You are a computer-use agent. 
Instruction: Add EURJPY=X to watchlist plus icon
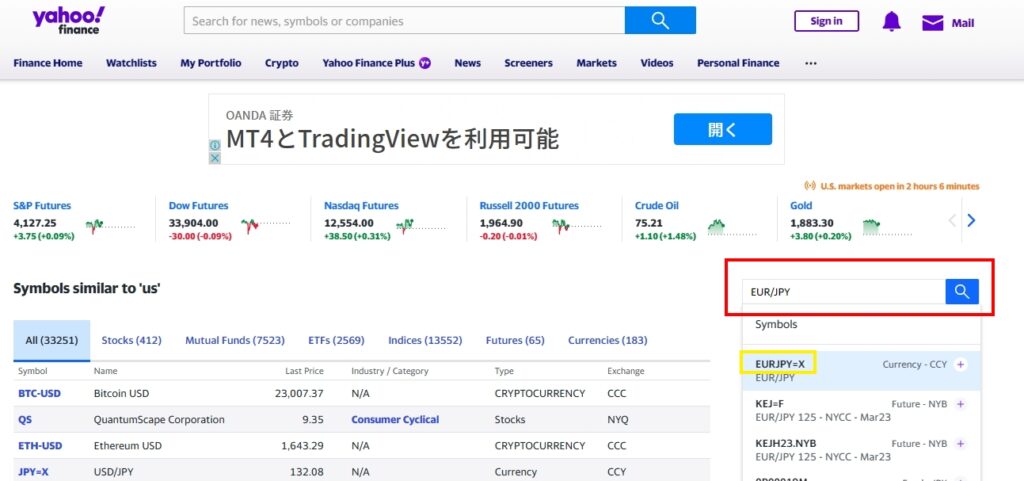[x=960, y=365]
